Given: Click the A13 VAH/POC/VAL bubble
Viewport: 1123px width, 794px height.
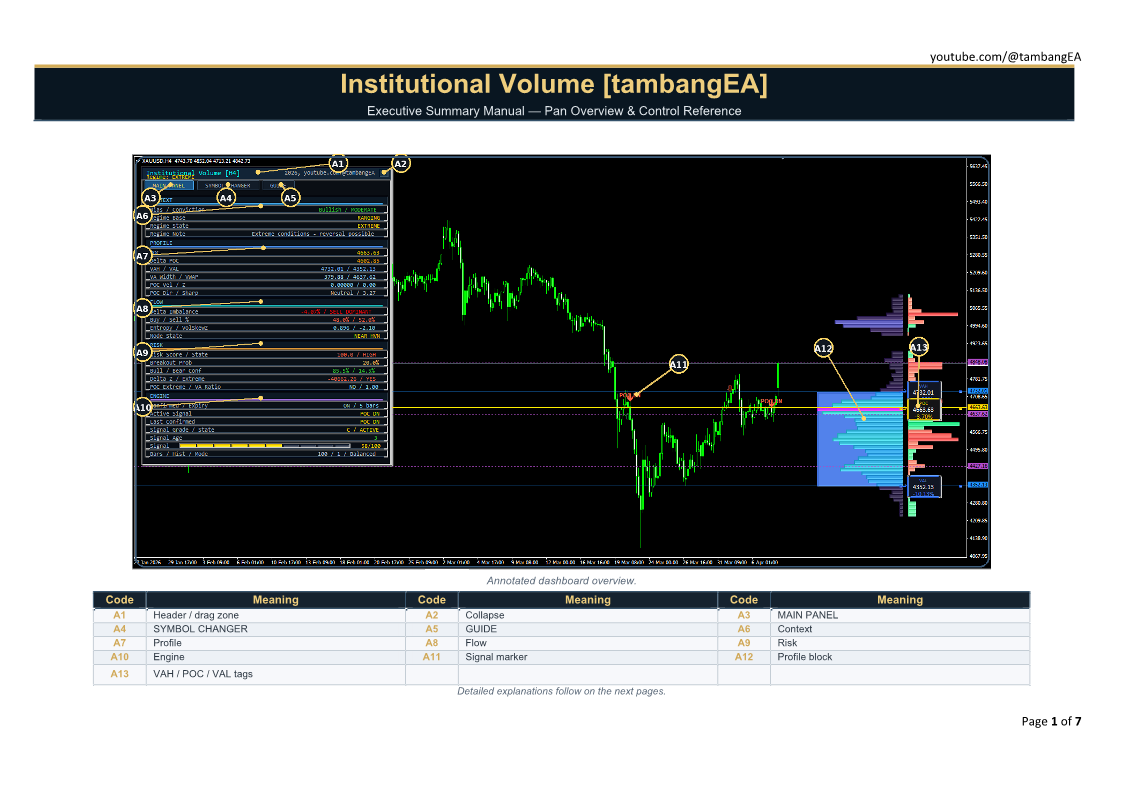Looking at the screenshot, I should (x=919, y=347).
